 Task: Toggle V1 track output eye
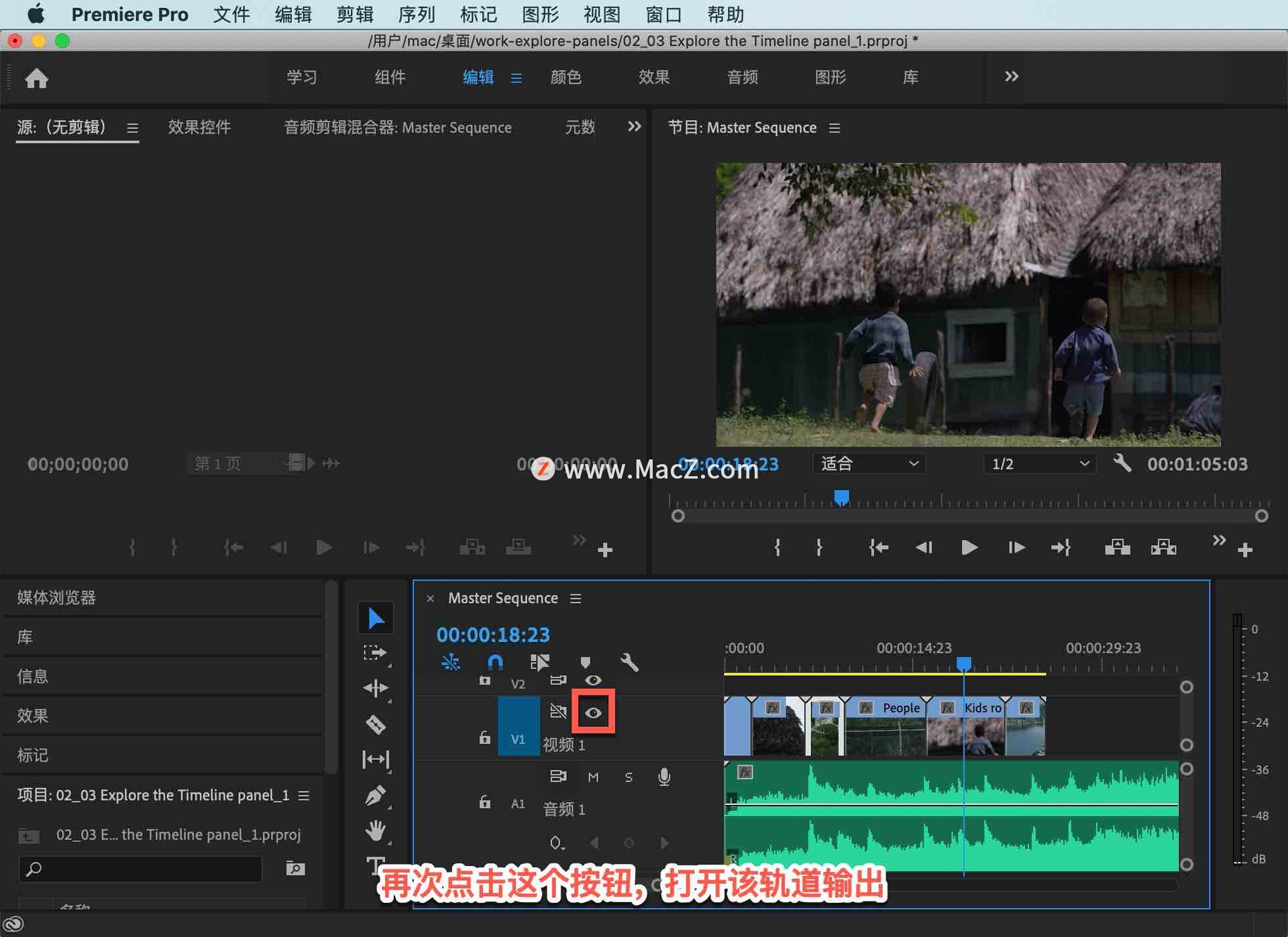[x=593, y=712]
